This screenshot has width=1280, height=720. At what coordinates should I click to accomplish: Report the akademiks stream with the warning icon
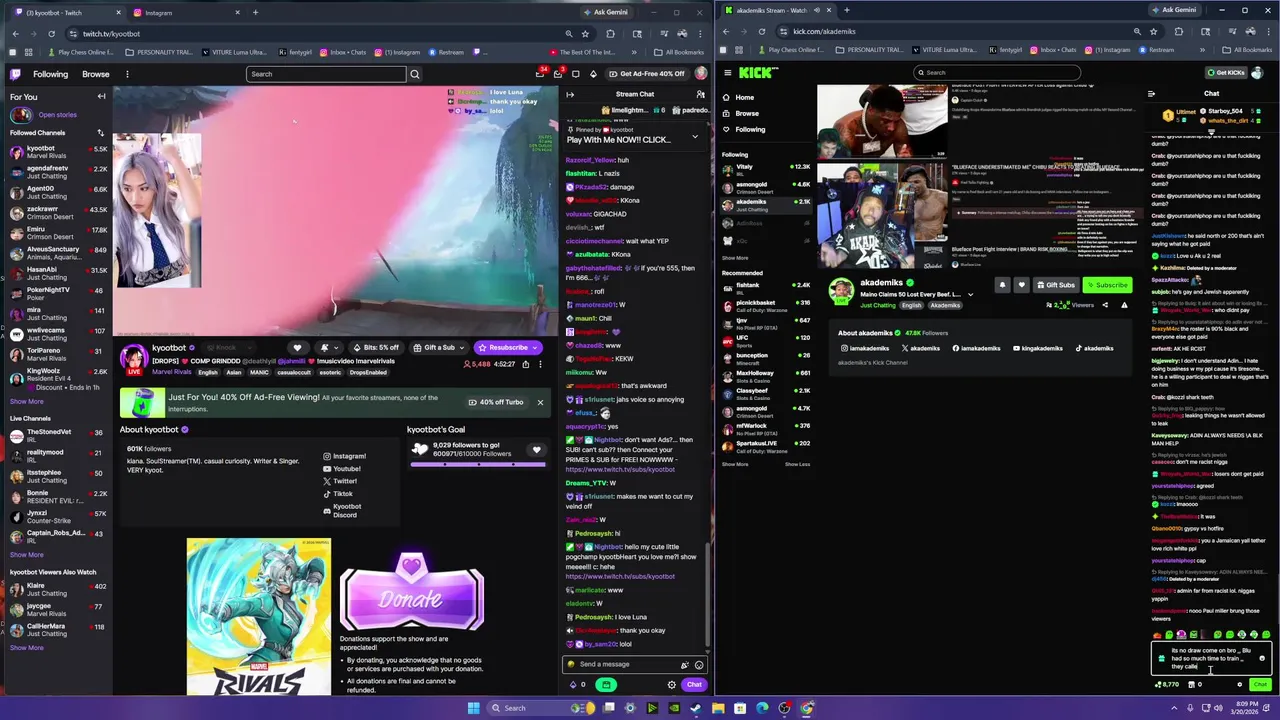[1124, 305]
